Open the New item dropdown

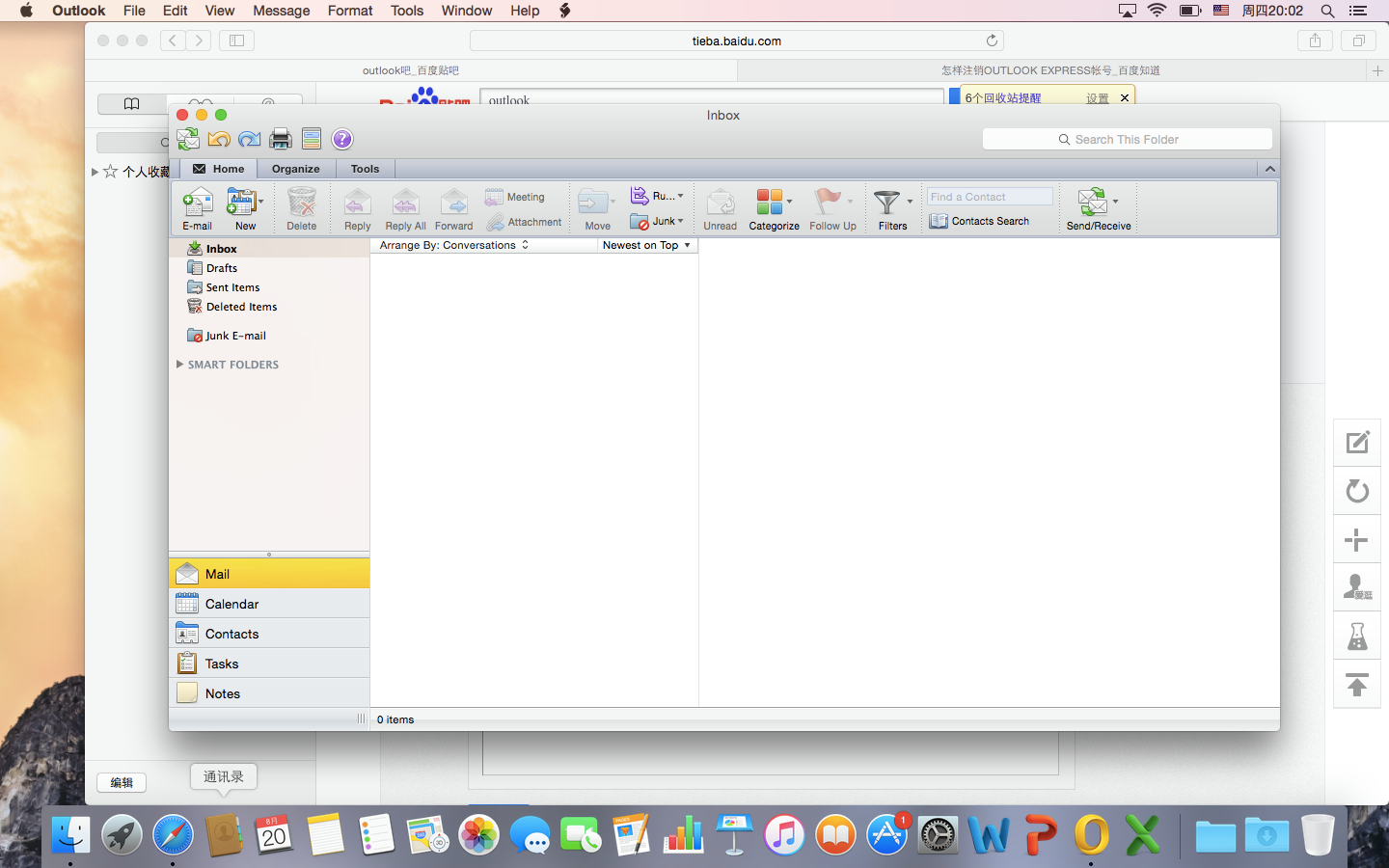click(261, 202)
